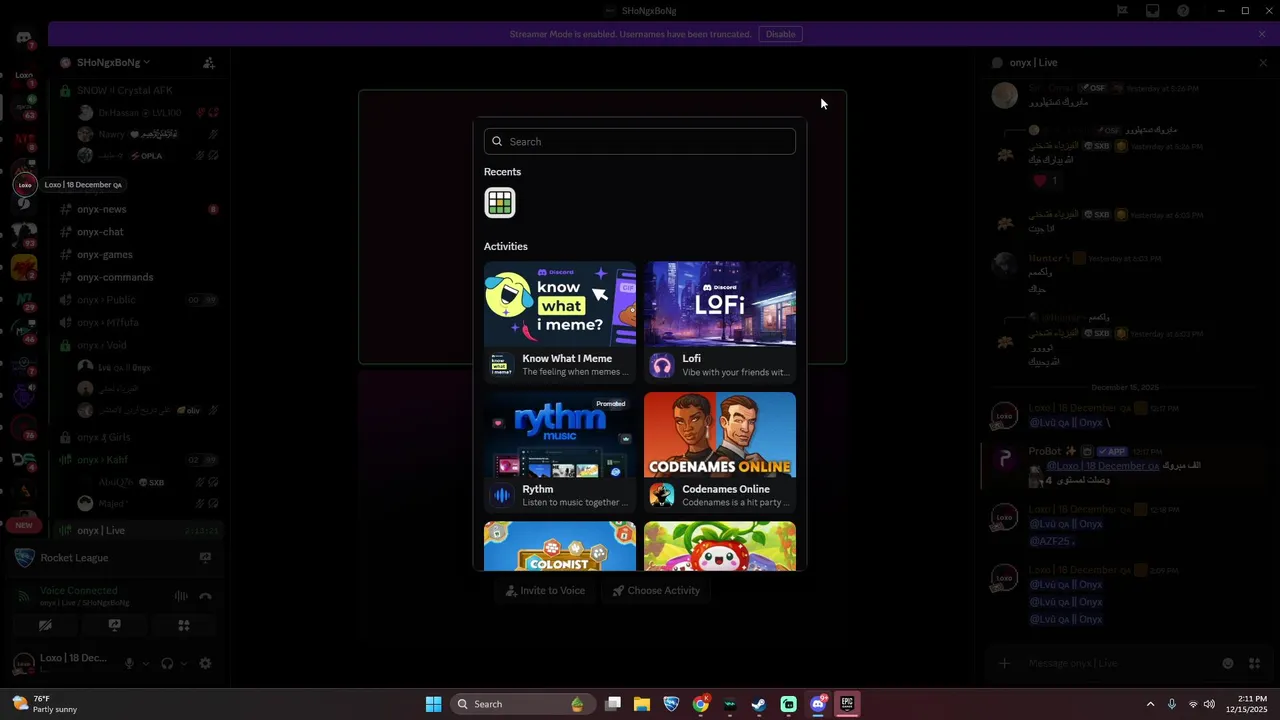Click Choose Activity button

656,590
